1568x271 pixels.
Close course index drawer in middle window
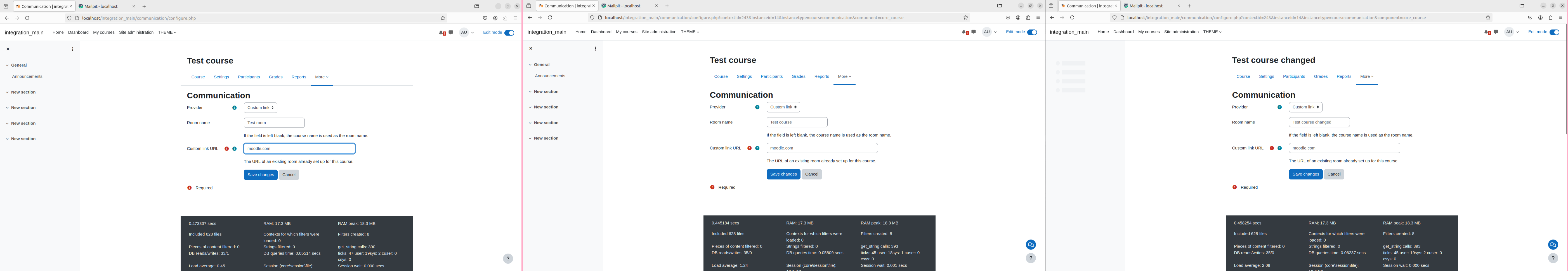(531, 49)
